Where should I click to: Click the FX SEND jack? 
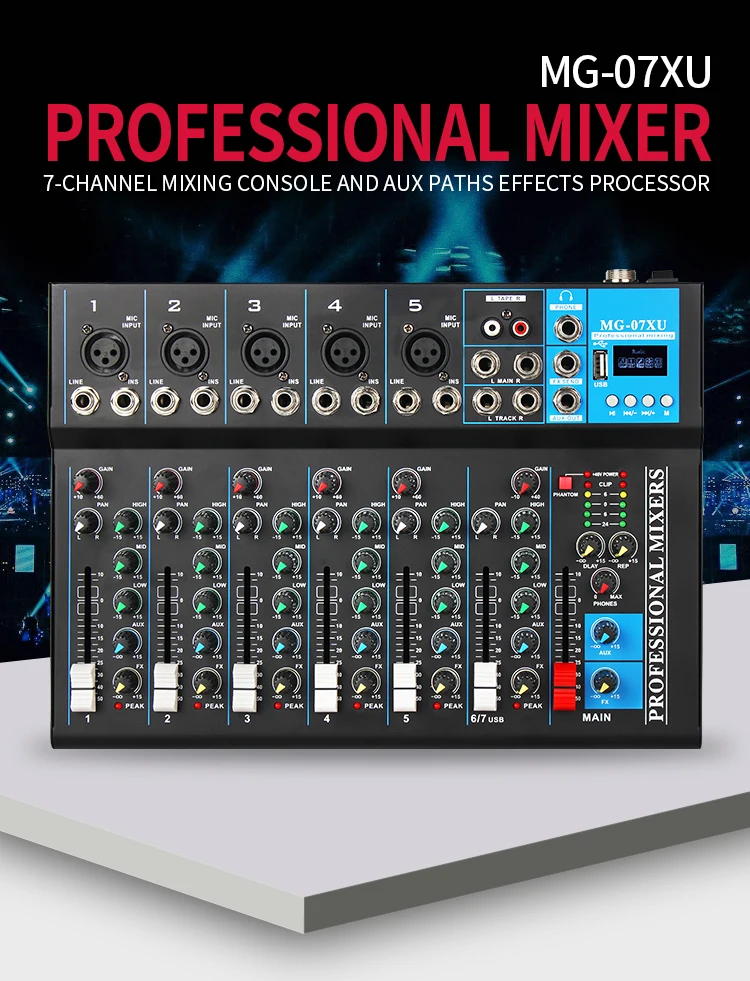point(567,363)
